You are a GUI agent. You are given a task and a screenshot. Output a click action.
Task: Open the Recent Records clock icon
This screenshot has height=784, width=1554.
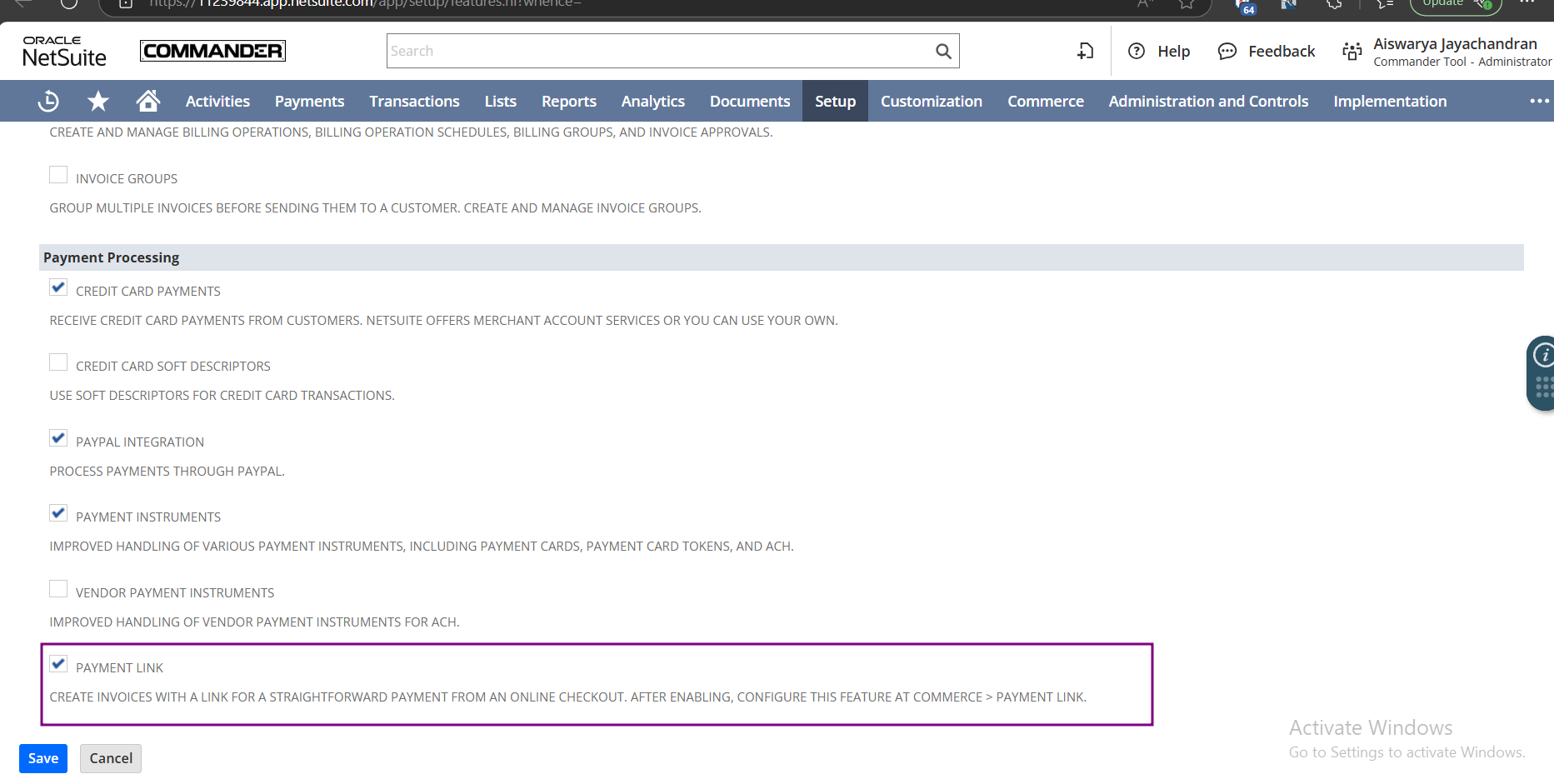[x=48, y=101]
